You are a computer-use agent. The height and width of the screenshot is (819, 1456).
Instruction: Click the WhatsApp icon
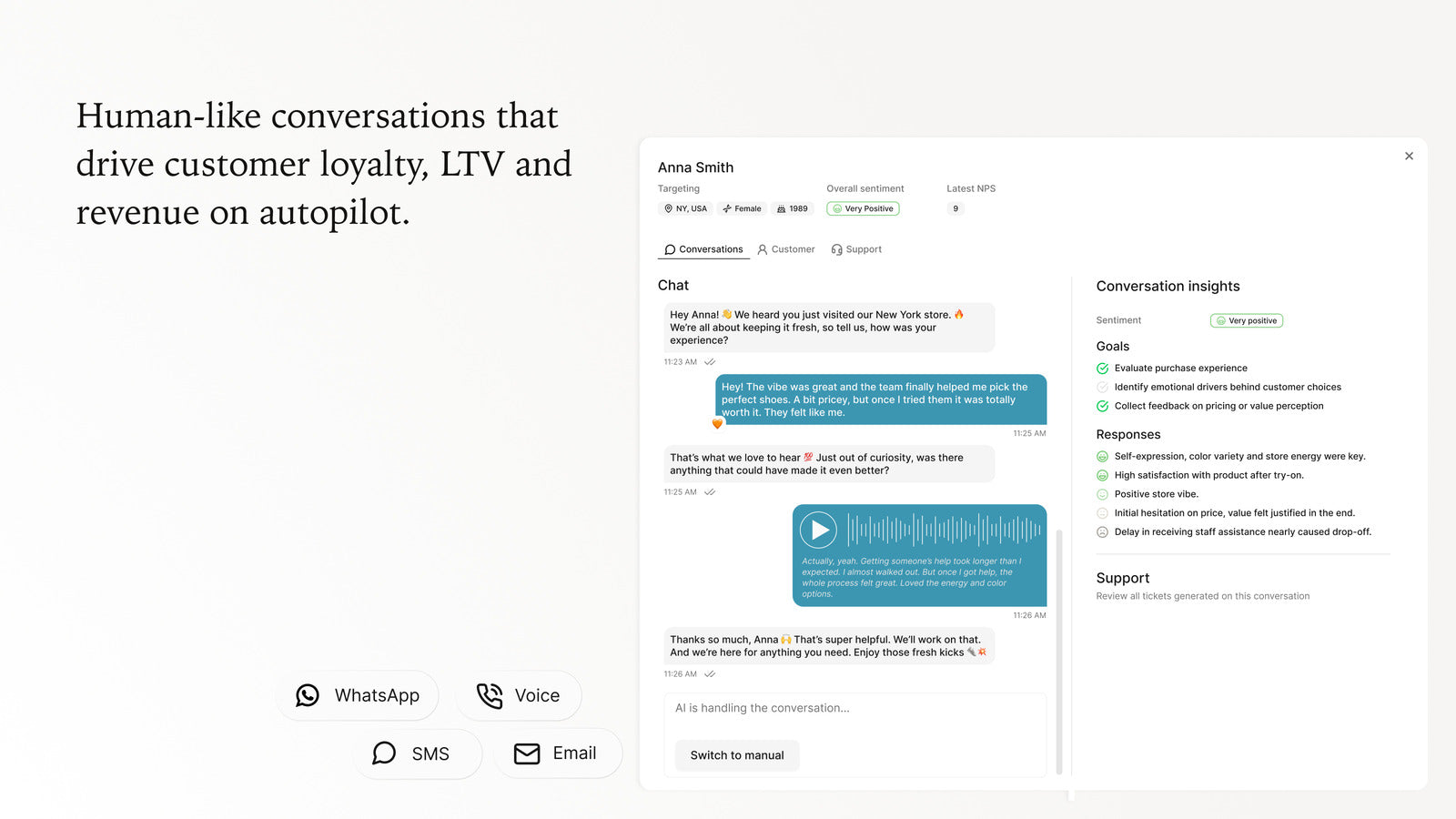coord(308,695)
